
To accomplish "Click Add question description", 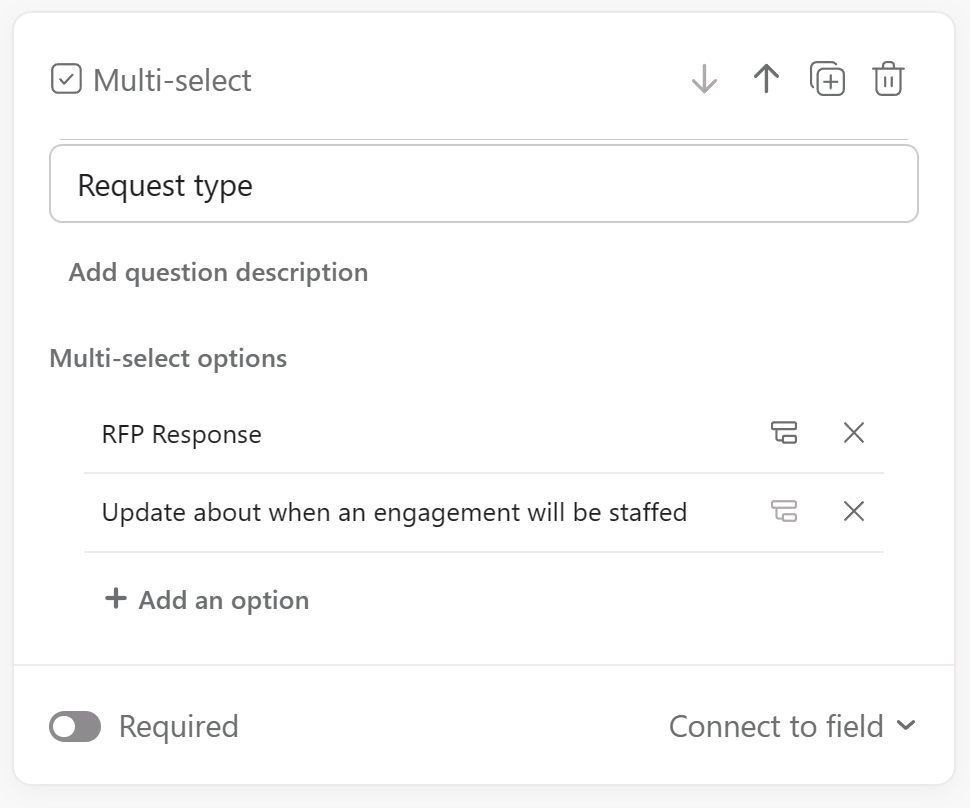I will click(218, 273).
